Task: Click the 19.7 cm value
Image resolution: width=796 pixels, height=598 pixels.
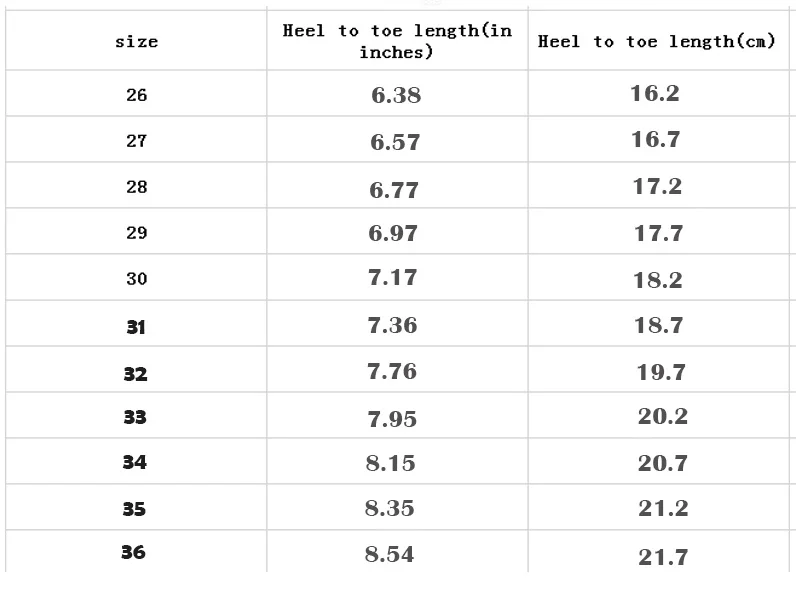Action: coord(661,372)
